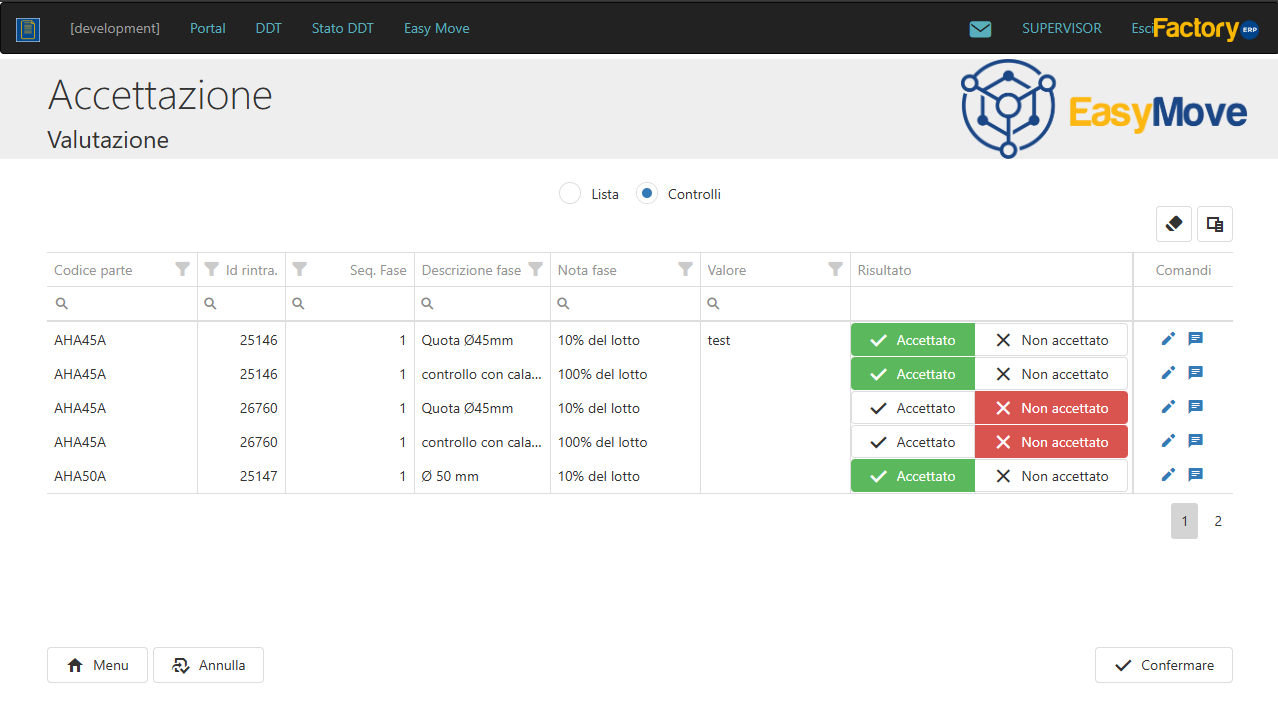Set the AHA50A row to Non accettato
Screen dimensions: 1278x722
(1051, 476)
